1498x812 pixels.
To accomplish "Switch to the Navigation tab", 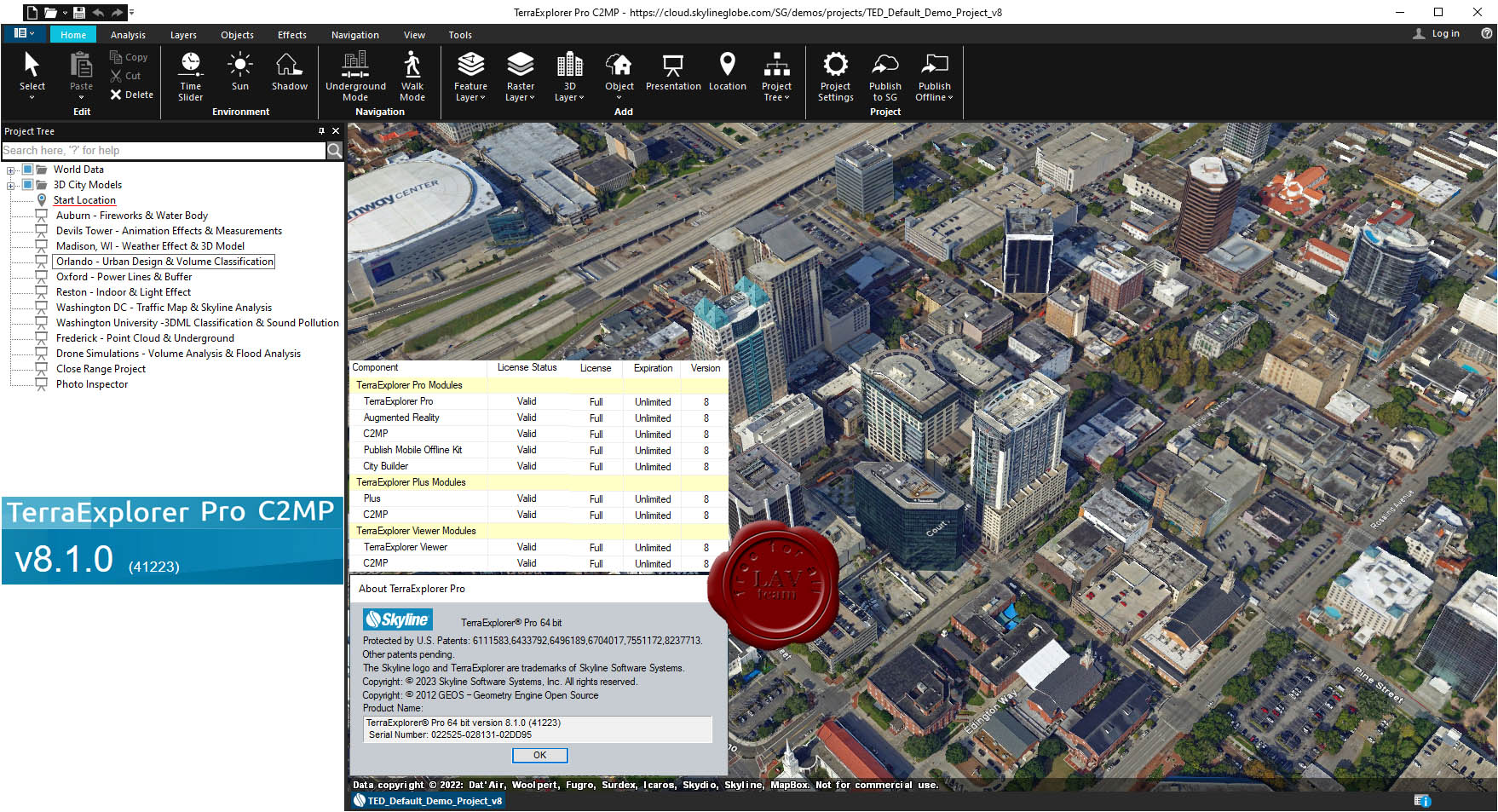I will click(x=354, y=35).
